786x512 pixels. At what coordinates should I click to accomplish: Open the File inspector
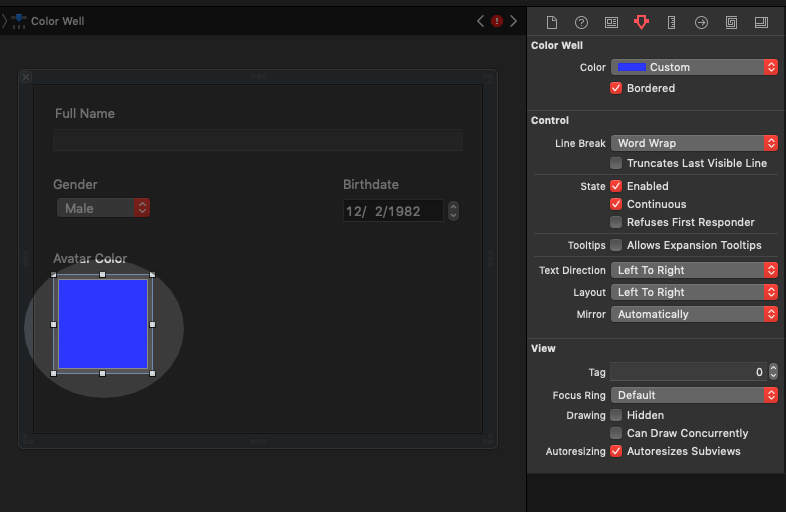[x=551, y=22]
